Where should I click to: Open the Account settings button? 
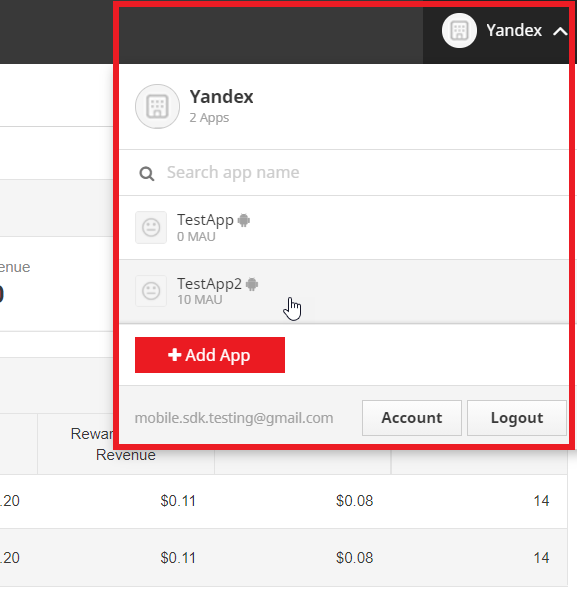pos(412,418)
